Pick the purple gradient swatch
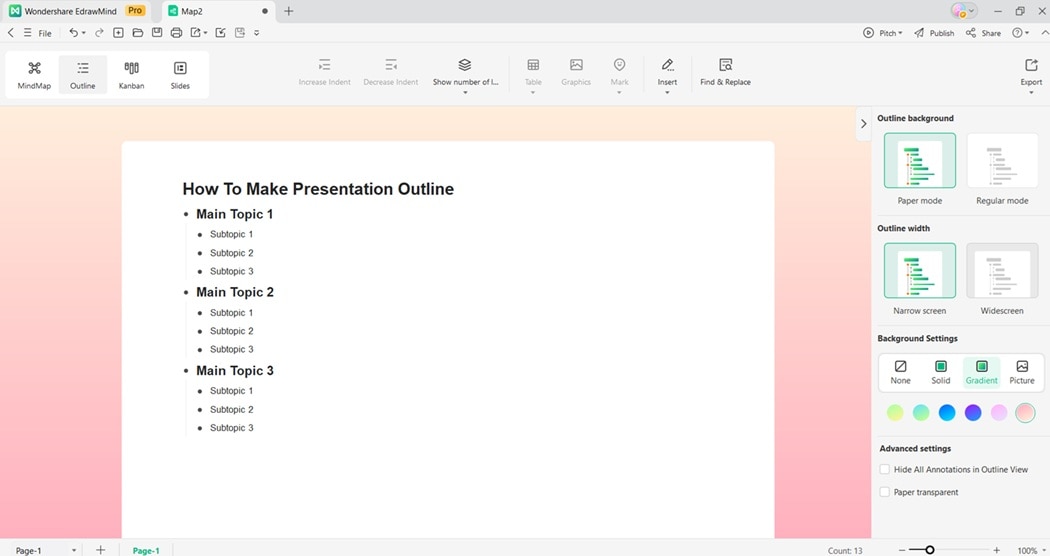The height and width of the screenshot is (556, 1050). [x=973, y=413]
